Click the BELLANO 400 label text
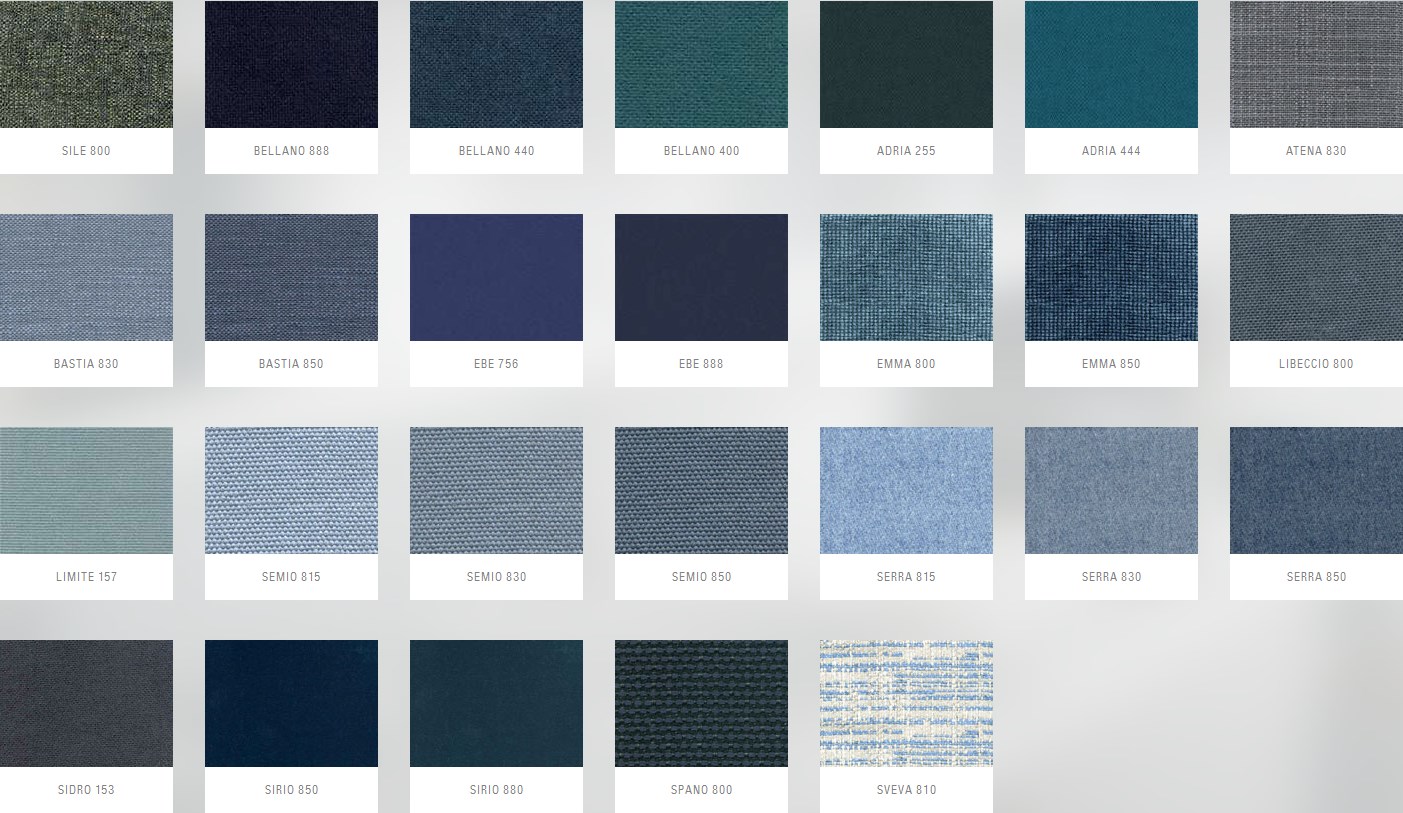The image size is (1403, 813). tap(701, 151)
